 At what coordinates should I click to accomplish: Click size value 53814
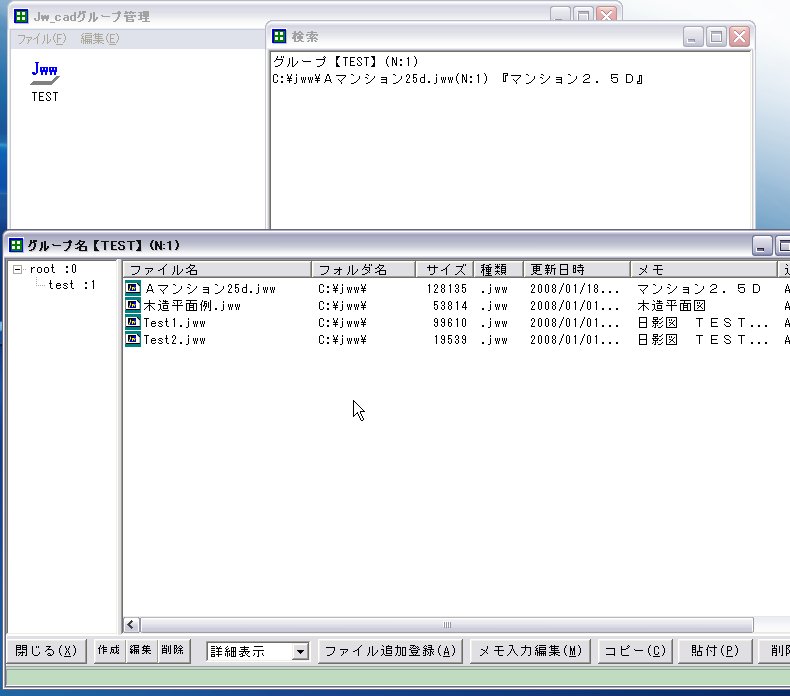pos(450,306)
